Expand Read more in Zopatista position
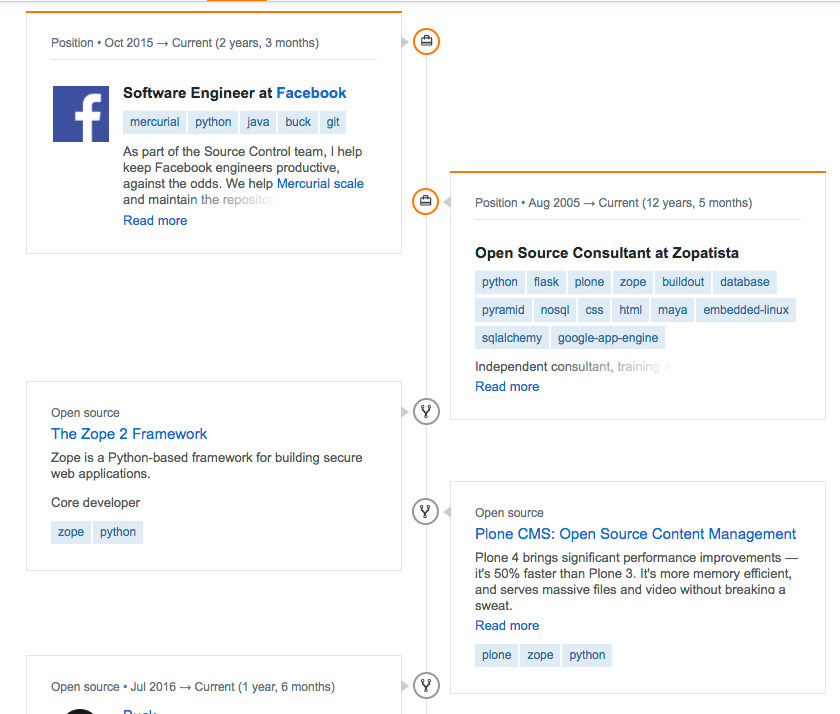The image size is (840, 714). (507, 387)
